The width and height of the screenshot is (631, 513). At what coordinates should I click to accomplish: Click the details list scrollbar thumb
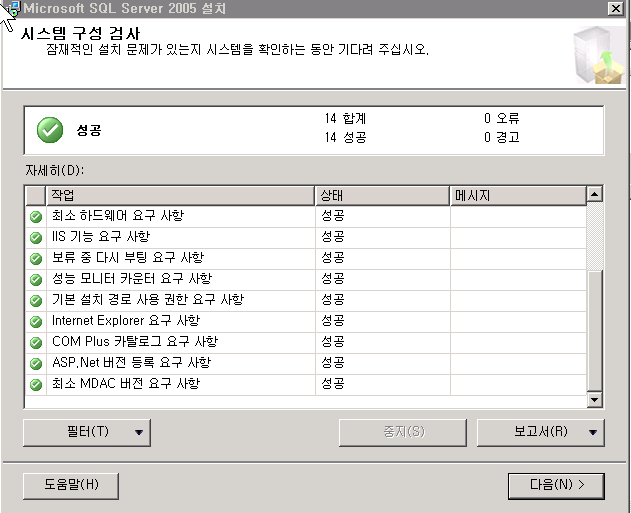594,330
